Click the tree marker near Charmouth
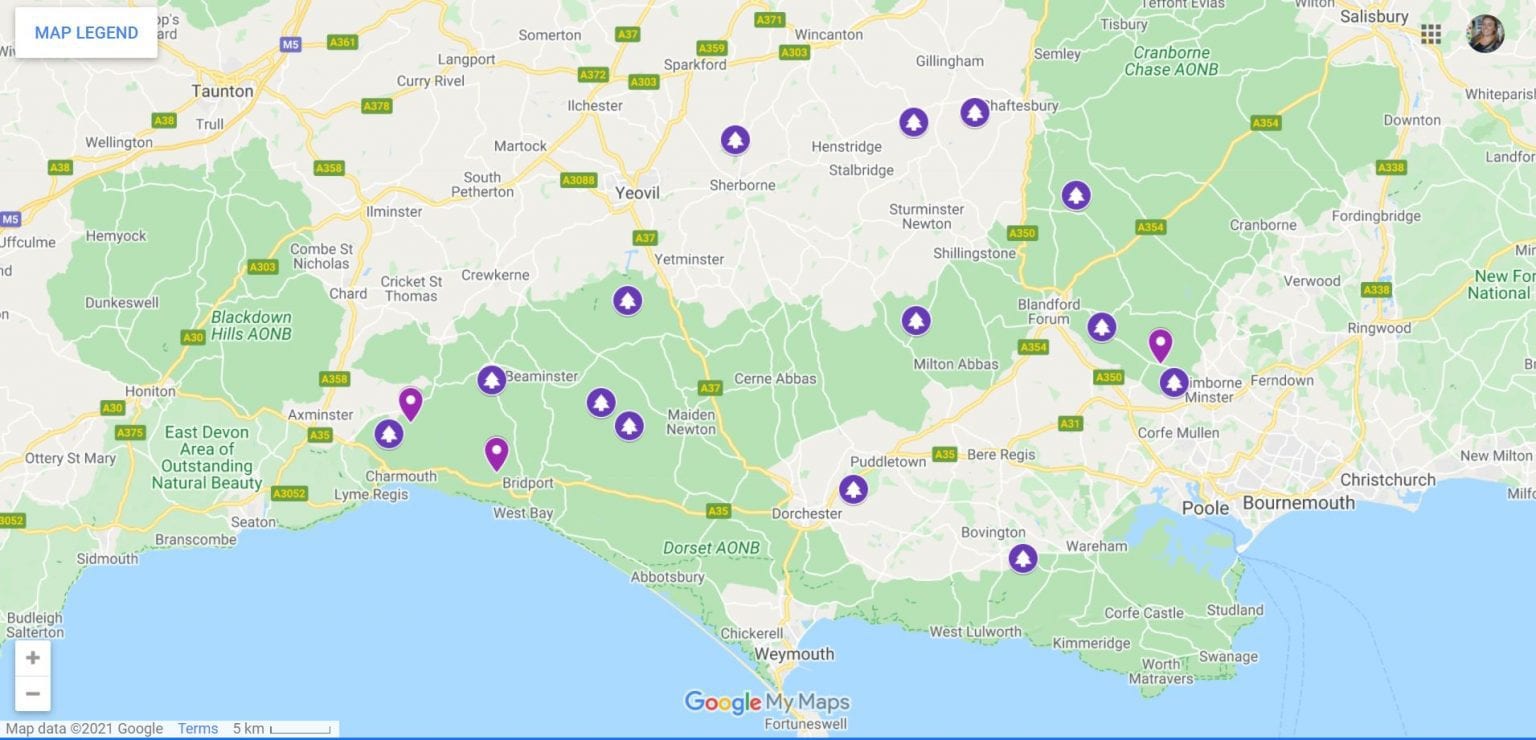Image resolution: width=1536 pixels, height=740 pixels. [389, 434]
